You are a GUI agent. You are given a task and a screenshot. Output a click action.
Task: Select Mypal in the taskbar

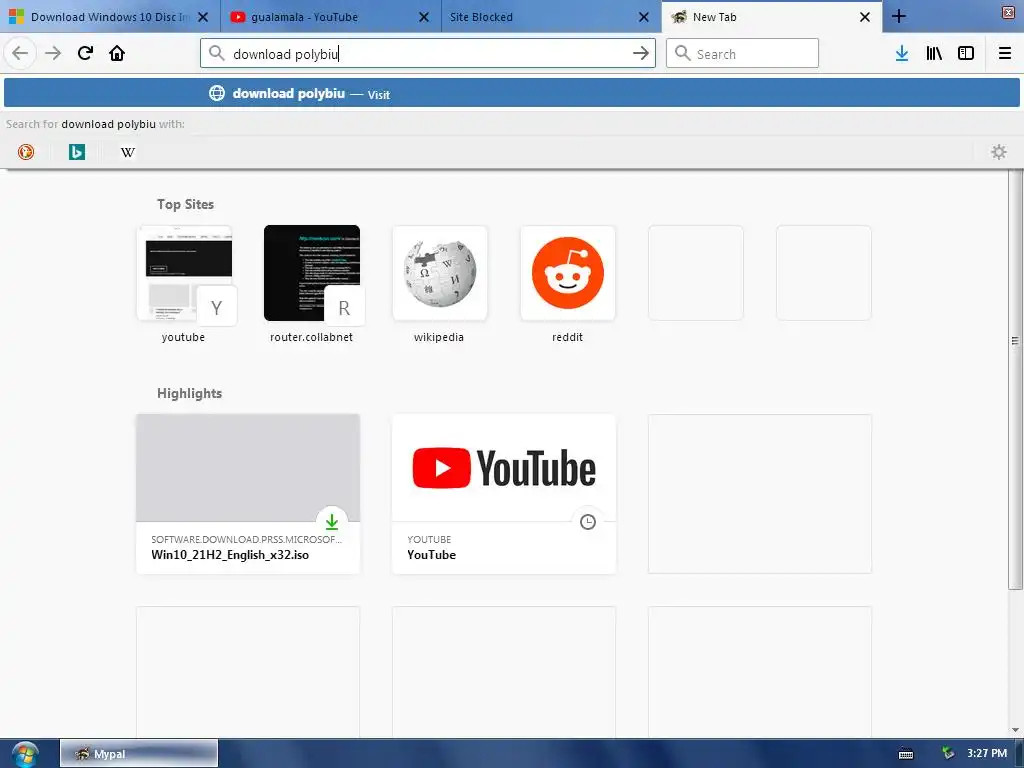click(139, 754)
